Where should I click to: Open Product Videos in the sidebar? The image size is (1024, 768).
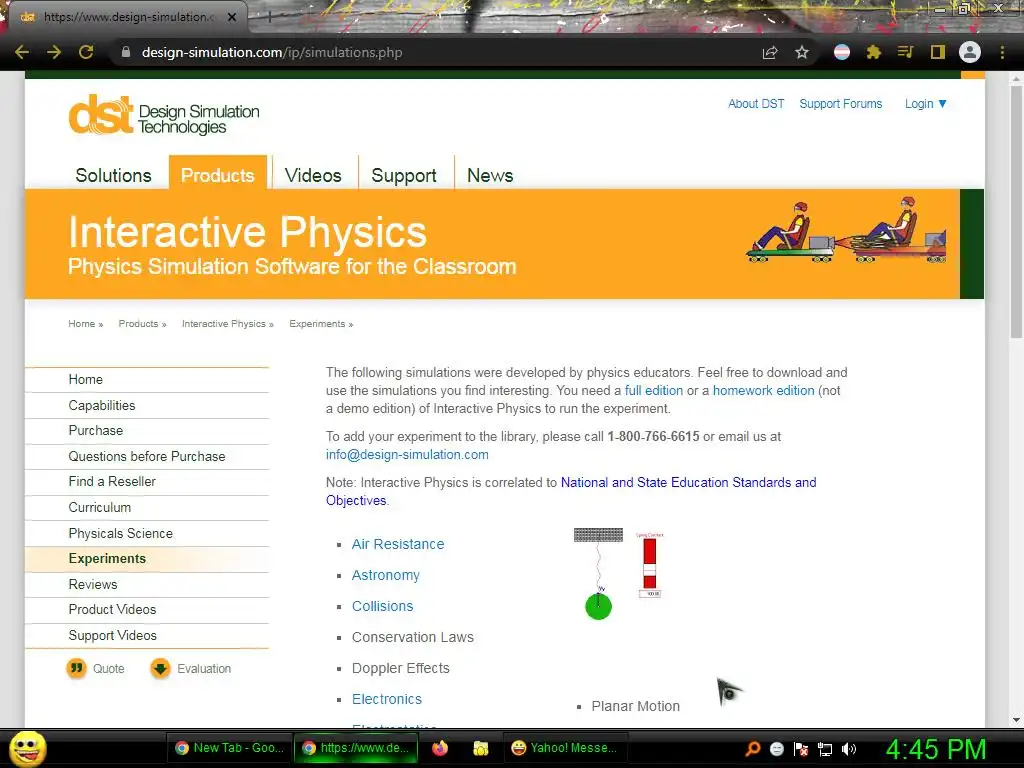pyautogui.click(x=147, y=609)
